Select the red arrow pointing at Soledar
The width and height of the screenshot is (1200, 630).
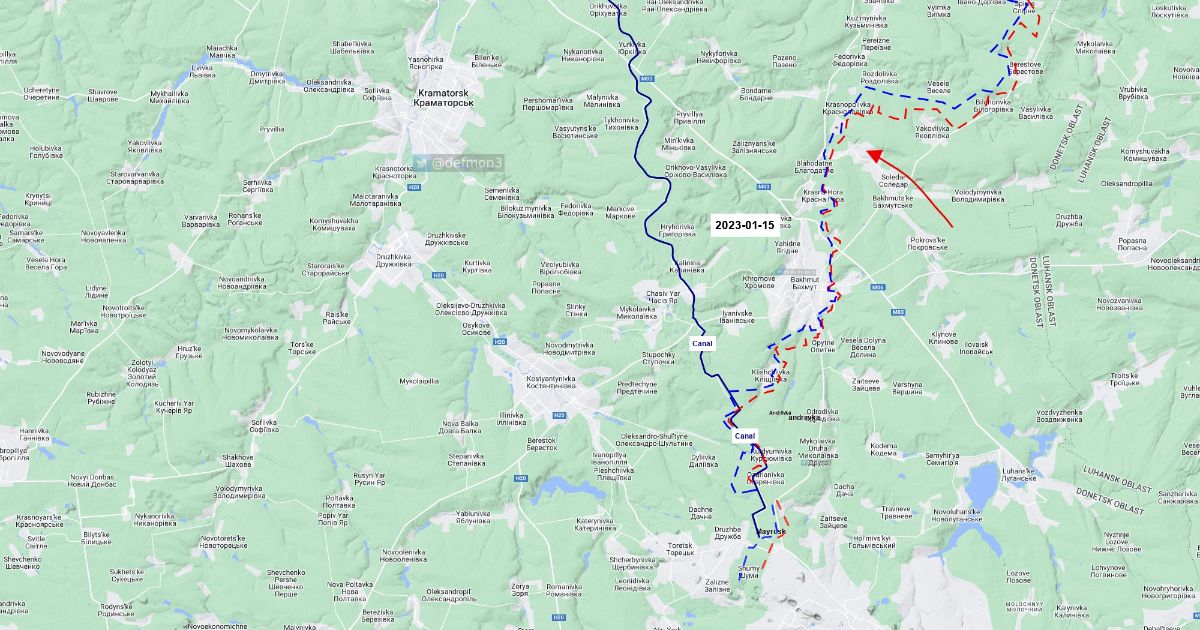pyautogui.click(x=909, y=188)
